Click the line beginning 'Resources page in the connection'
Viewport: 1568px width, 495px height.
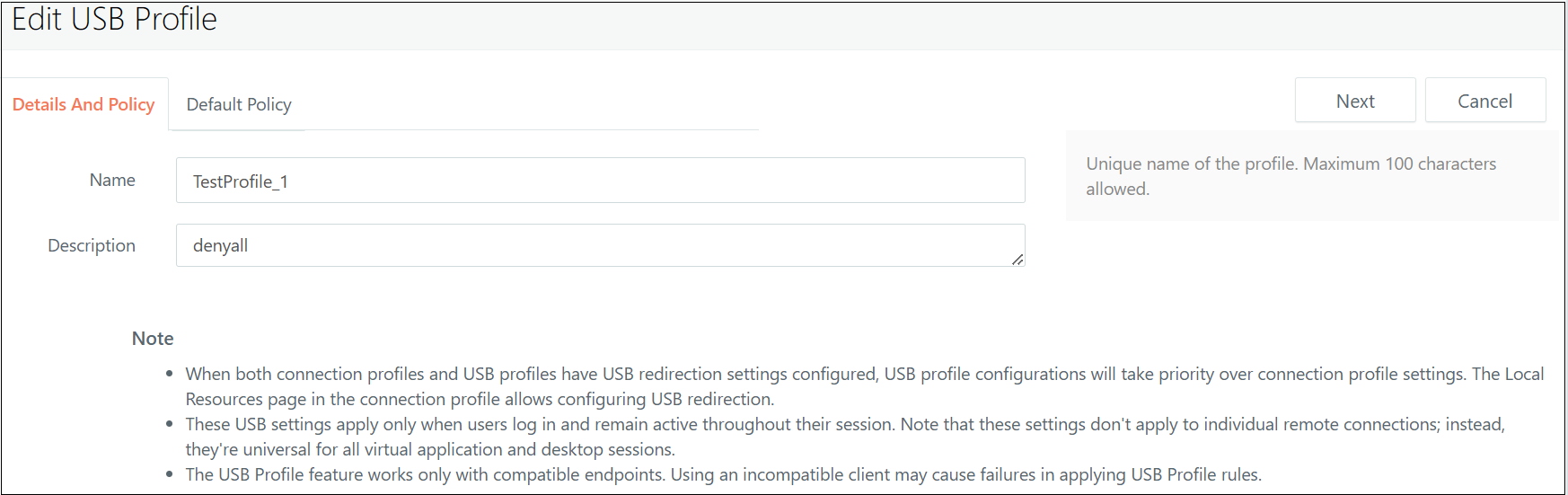coord(480,399)
